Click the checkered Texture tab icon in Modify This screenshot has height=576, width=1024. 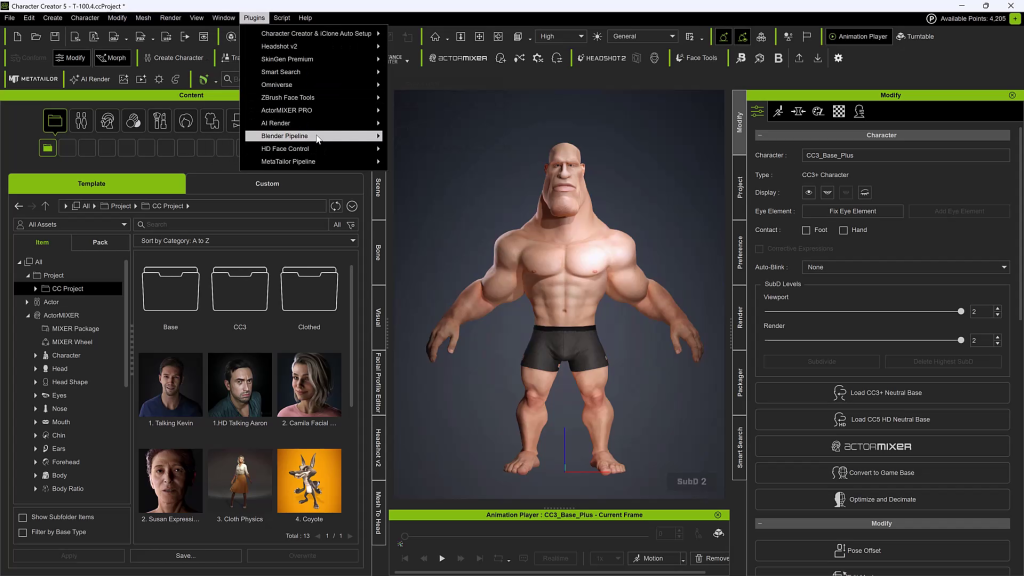[x=839, y=111]
